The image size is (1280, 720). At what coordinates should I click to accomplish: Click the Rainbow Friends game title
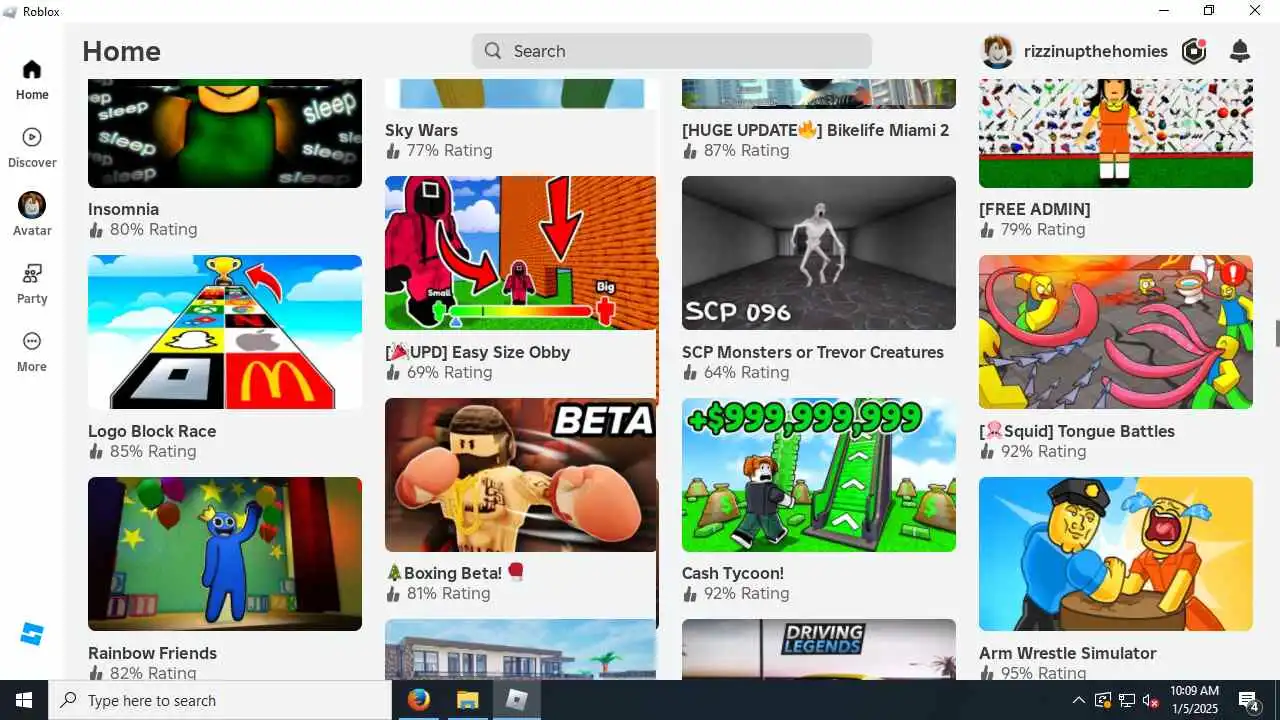point(152,653)
